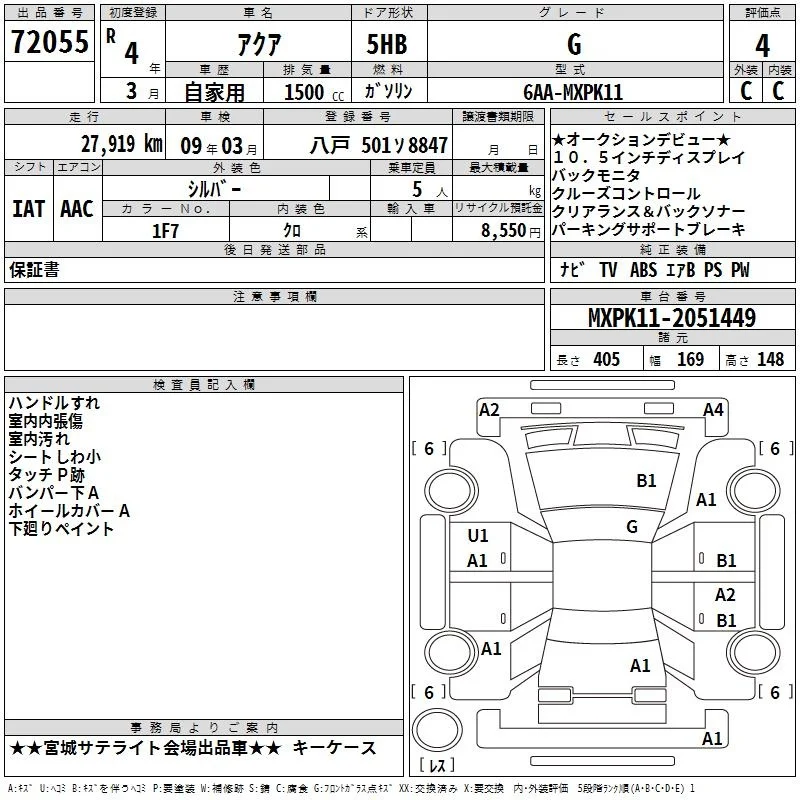Click the air conditioner code AAC
This screenshot has height=800, width=800.
[77, 209]
